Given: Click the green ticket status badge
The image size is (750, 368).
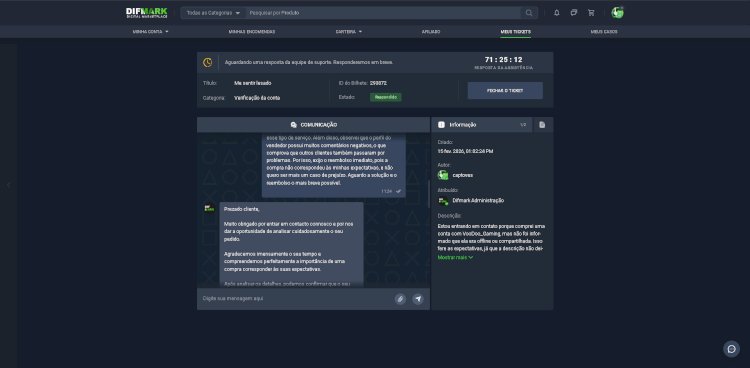Looking at the screenshot, I should point(386,97).
